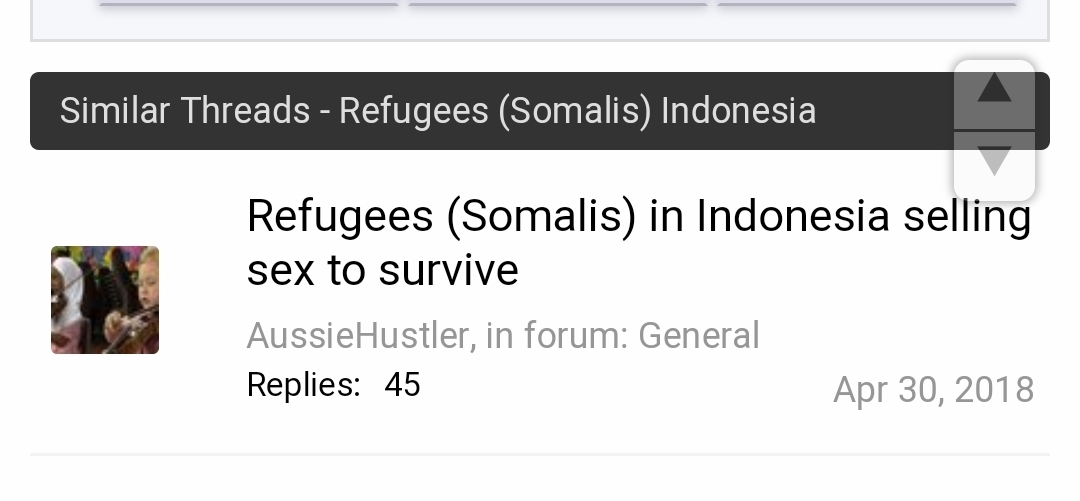Visit AussieHustler's profile link
Screen dimensions: 1080x501
[x=359, y=336]
